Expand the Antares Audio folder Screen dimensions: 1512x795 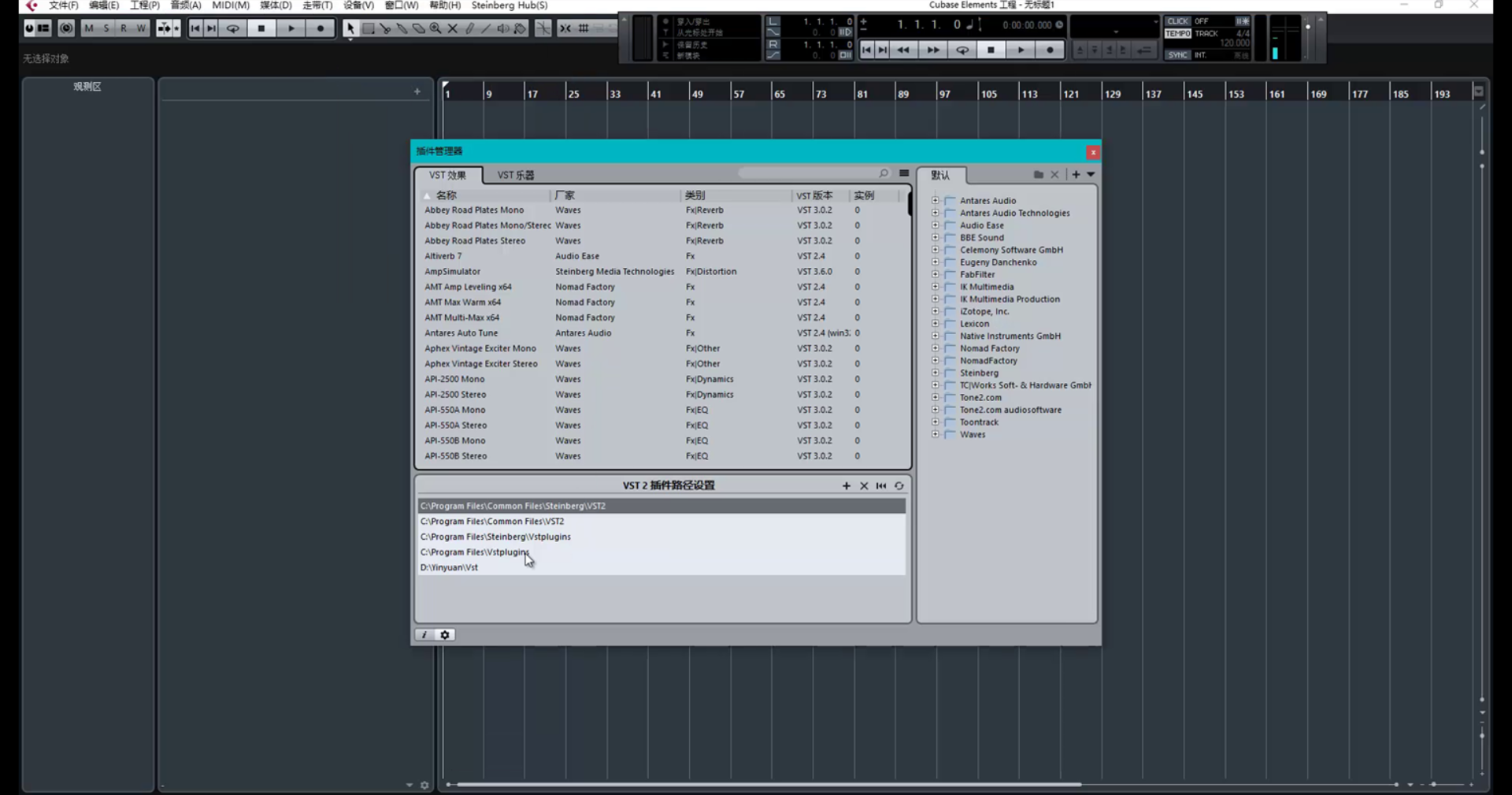(936, 200)
